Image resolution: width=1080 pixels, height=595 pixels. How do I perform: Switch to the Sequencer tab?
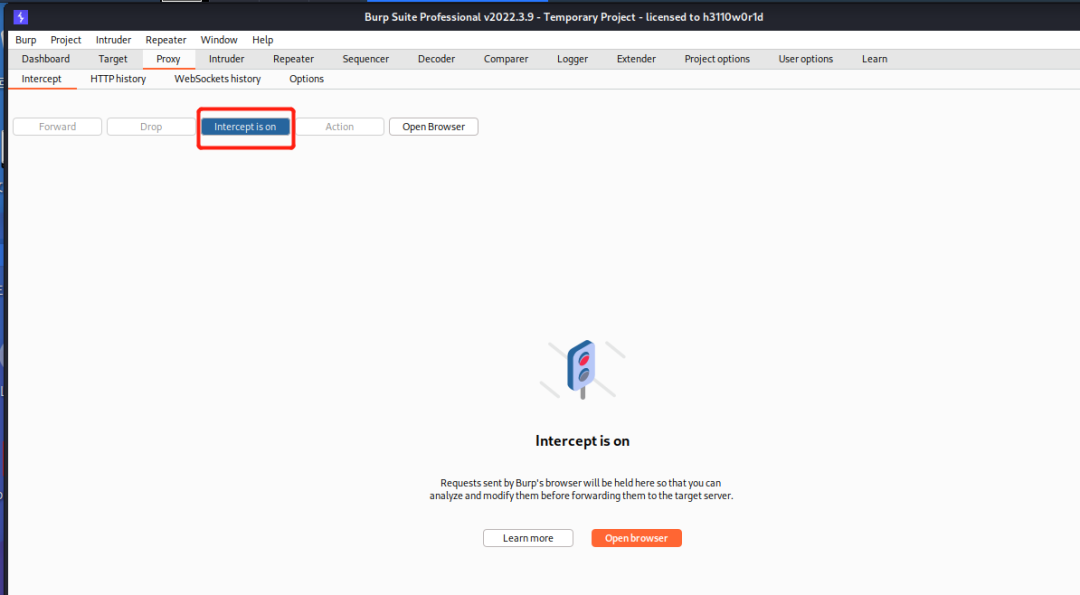point(365,58)
